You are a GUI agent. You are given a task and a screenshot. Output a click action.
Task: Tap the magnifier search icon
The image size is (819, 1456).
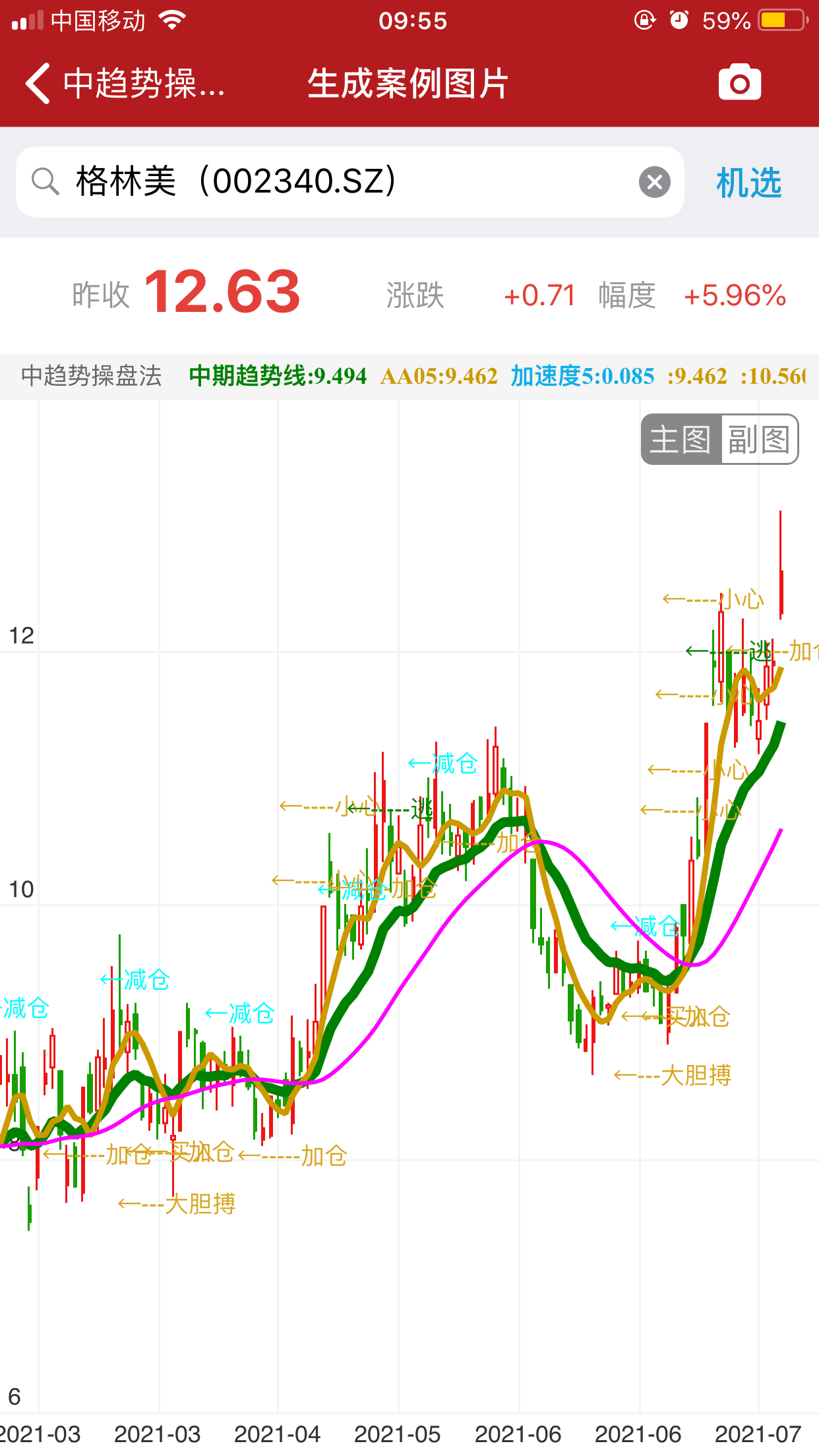pos(45,181)
